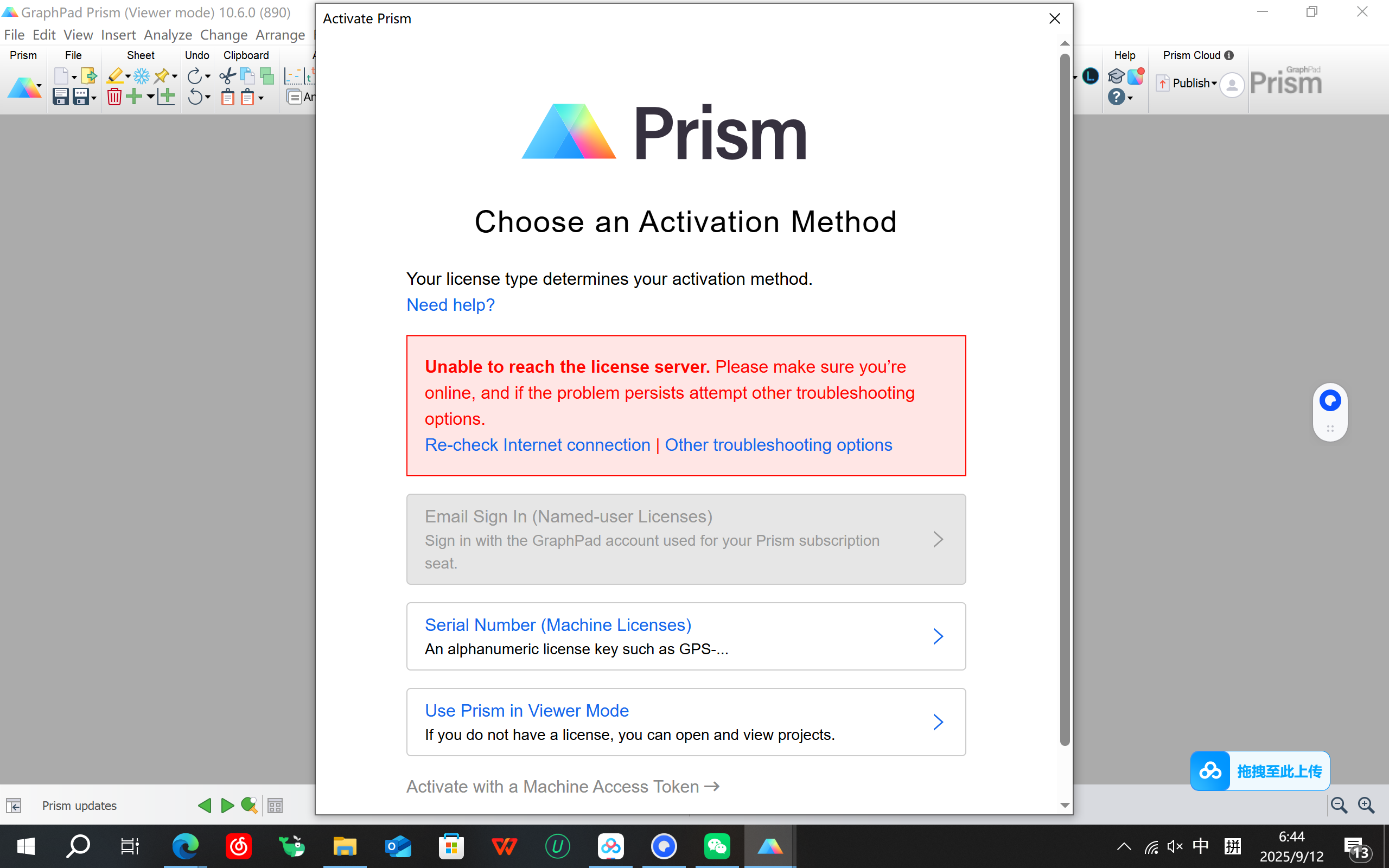Screen dimensions: 1389x868
Task: Expand the pushpin dropdown arrow
Action: point(175,76)
